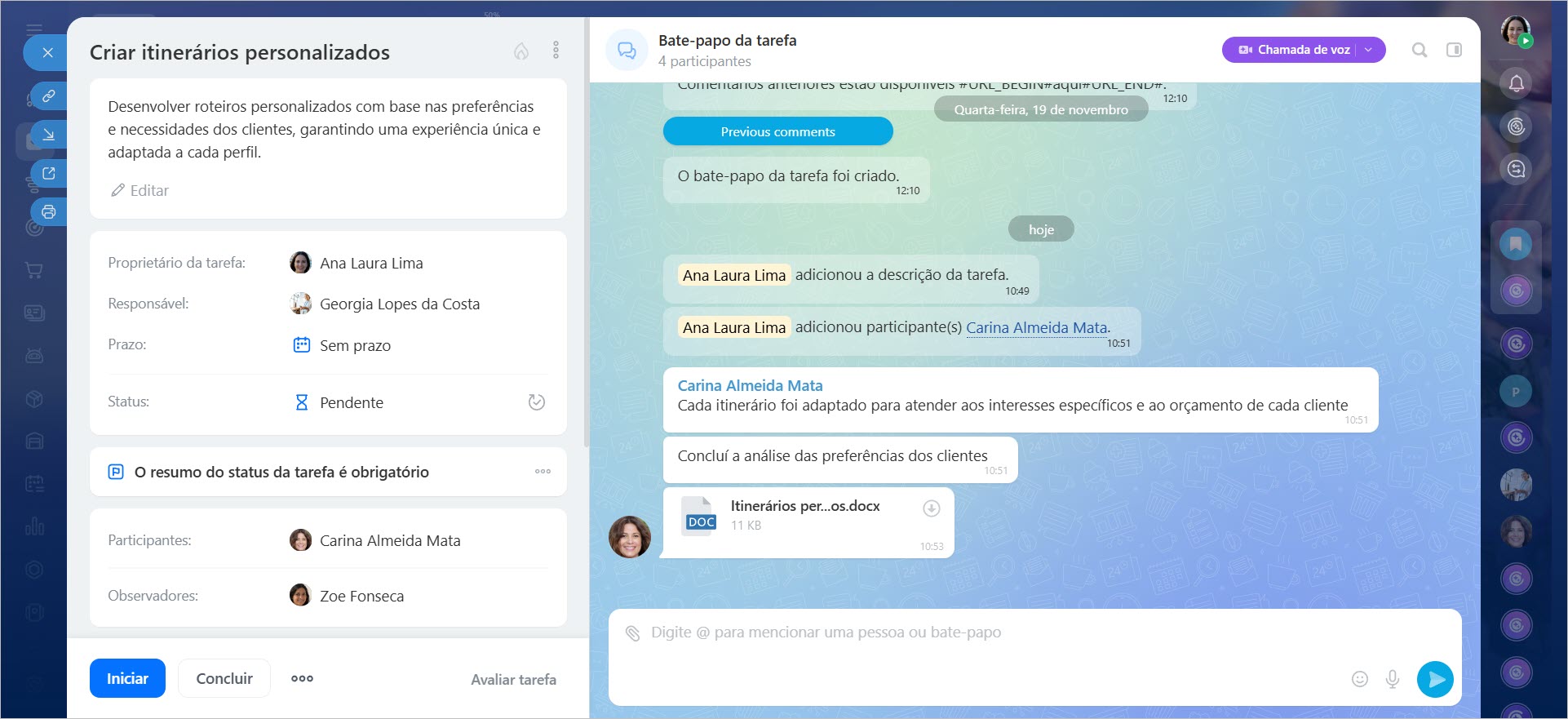Open the vertical three-dot task menu
This screenshot has width=1568, height=719.
tap(556, 51)
